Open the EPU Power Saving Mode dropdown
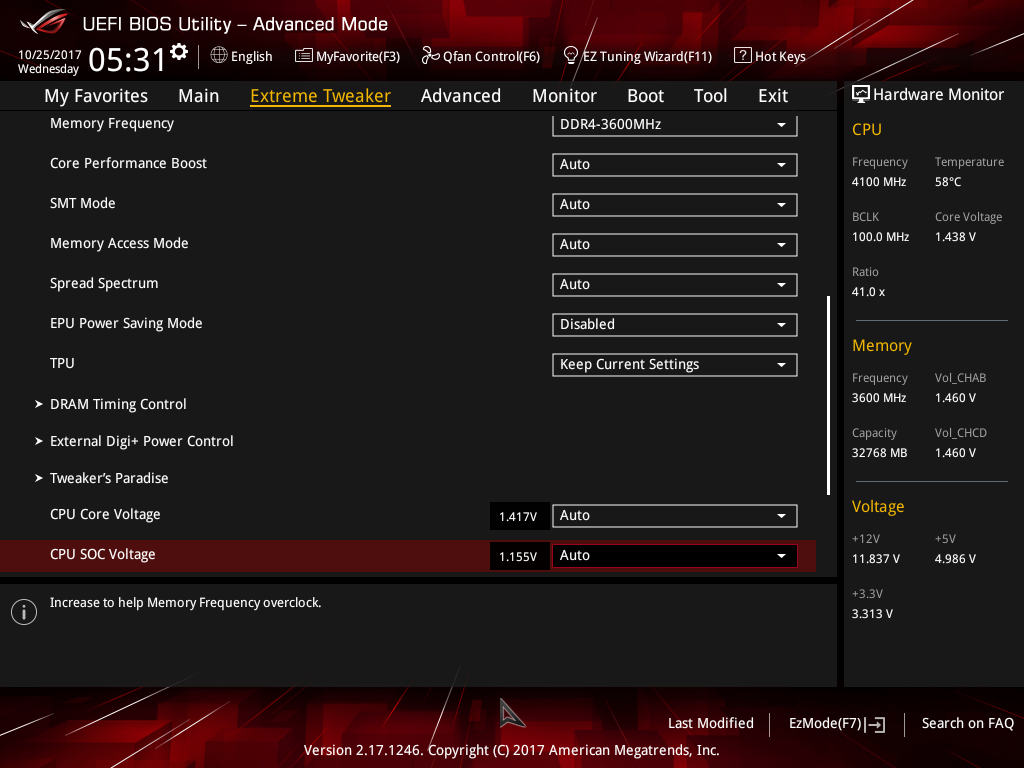Image resolution: width=1024 pixels, height=768 pixels. pos(675,325)
